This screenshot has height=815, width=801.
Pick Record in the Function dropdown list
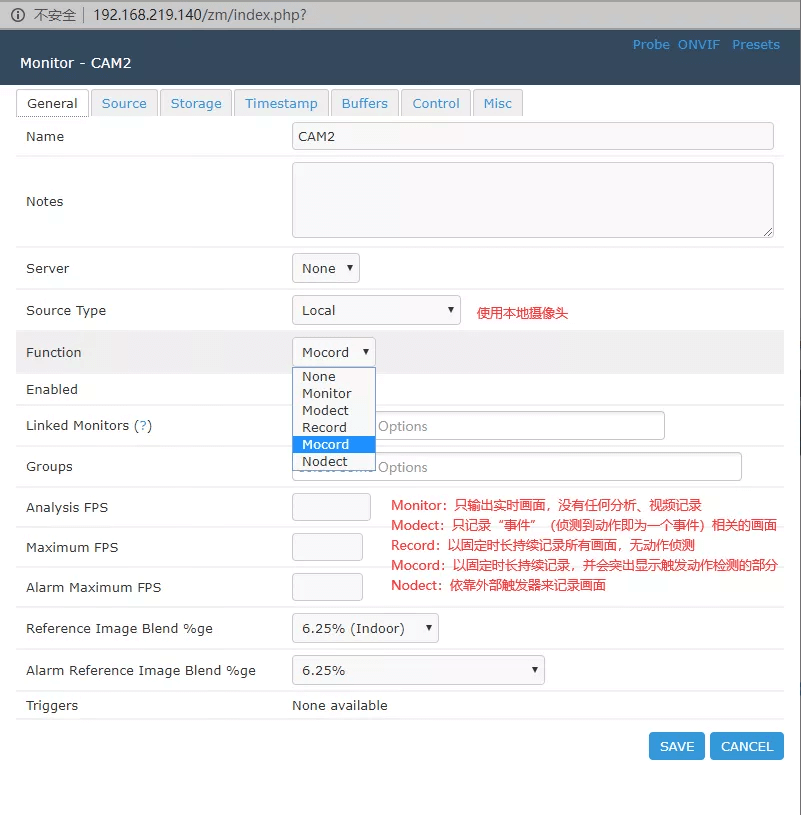tap(324, 427)
